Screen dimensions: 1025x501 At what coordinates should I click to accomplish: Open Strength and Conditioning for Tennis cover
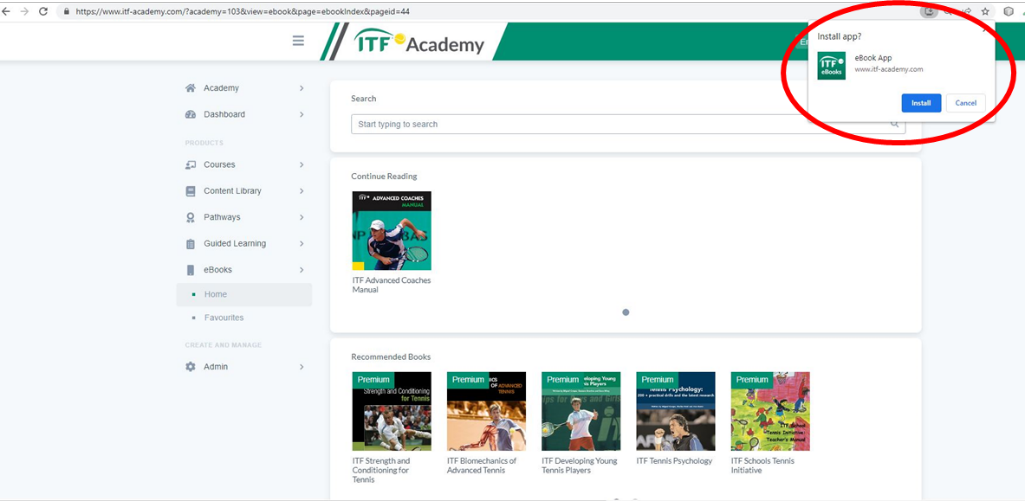pos(392,411)
